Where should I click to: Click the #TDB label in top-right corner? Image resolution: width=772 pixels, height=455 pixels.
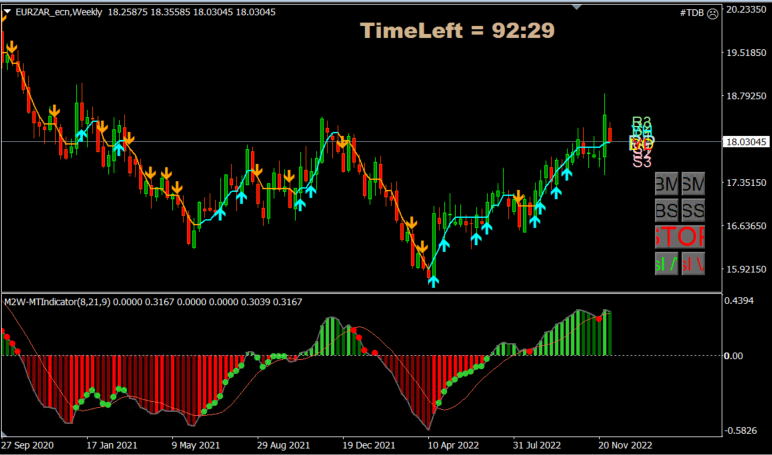[691, 11]
